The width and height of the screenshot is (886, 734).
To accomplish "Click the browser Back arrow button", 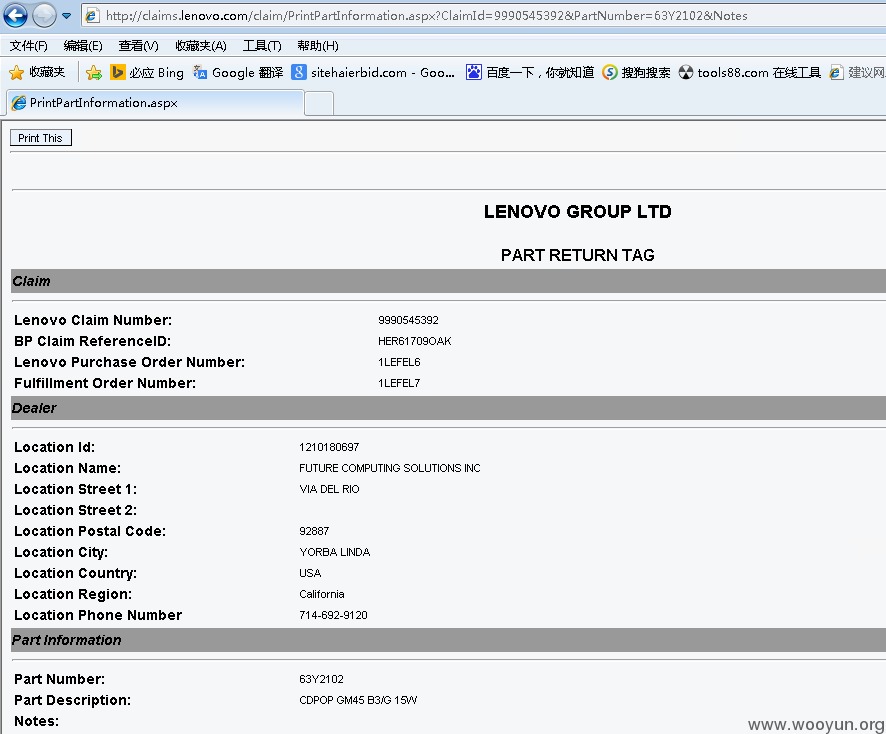I will point(15,15).
